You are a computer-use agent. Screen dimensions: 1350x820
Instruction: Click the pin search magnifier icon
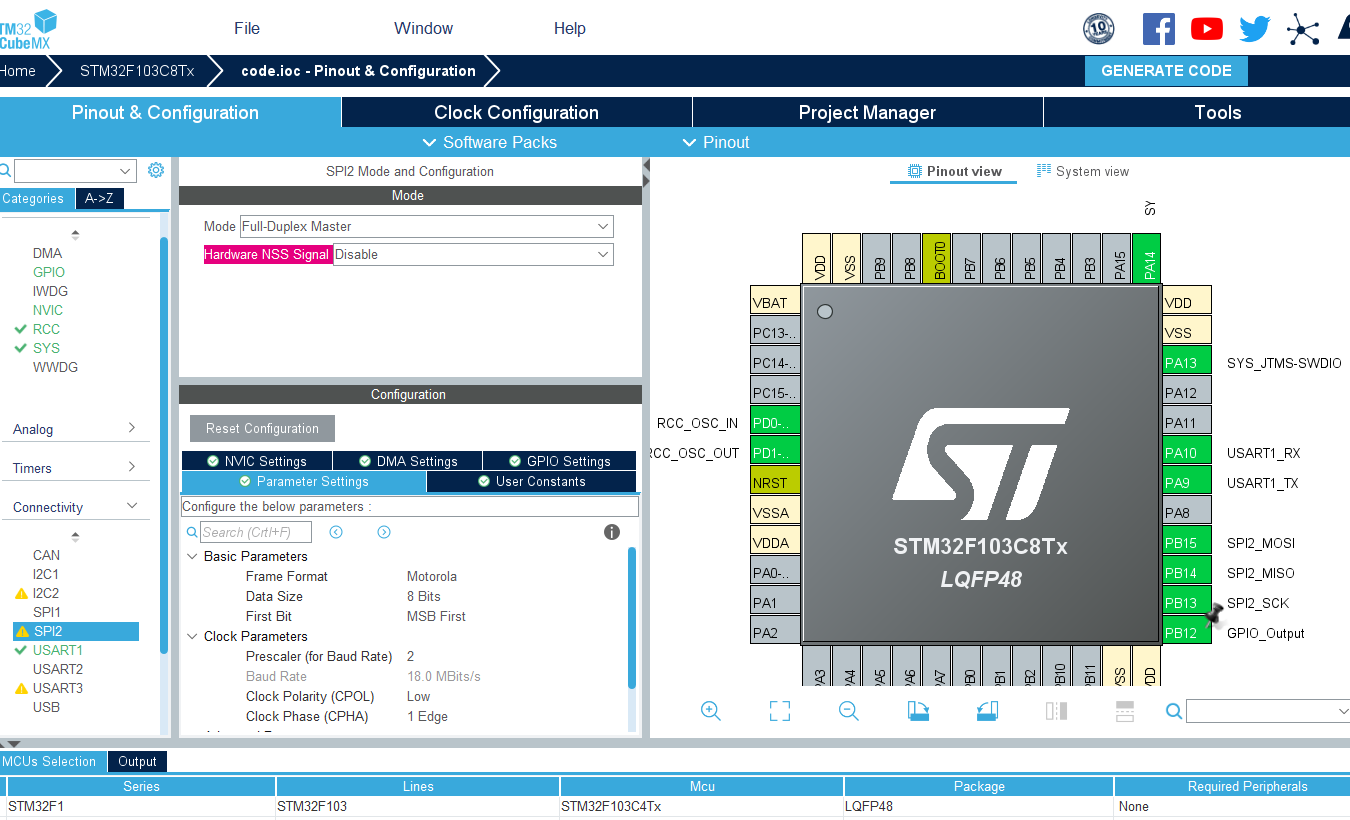point(1174,711)
